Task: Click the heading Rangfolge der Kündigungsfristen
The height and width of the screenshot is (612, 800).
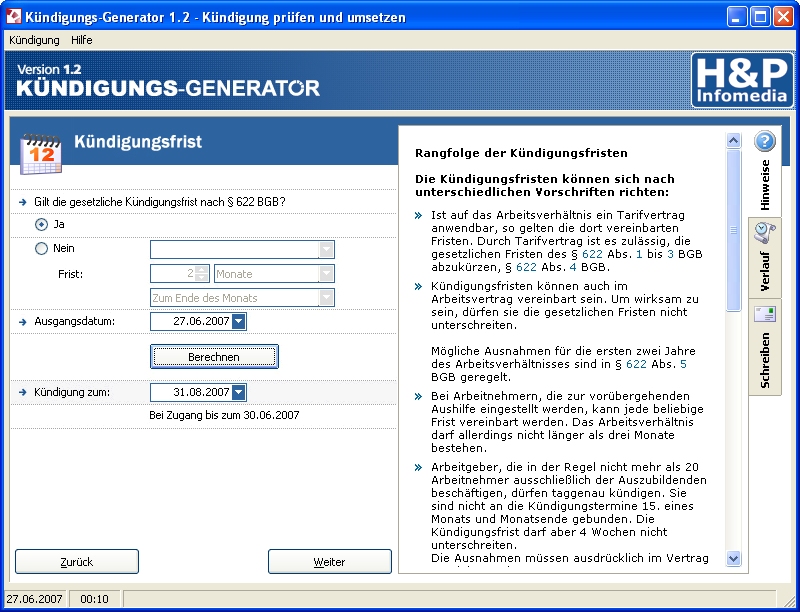Action: click(521, 153)
